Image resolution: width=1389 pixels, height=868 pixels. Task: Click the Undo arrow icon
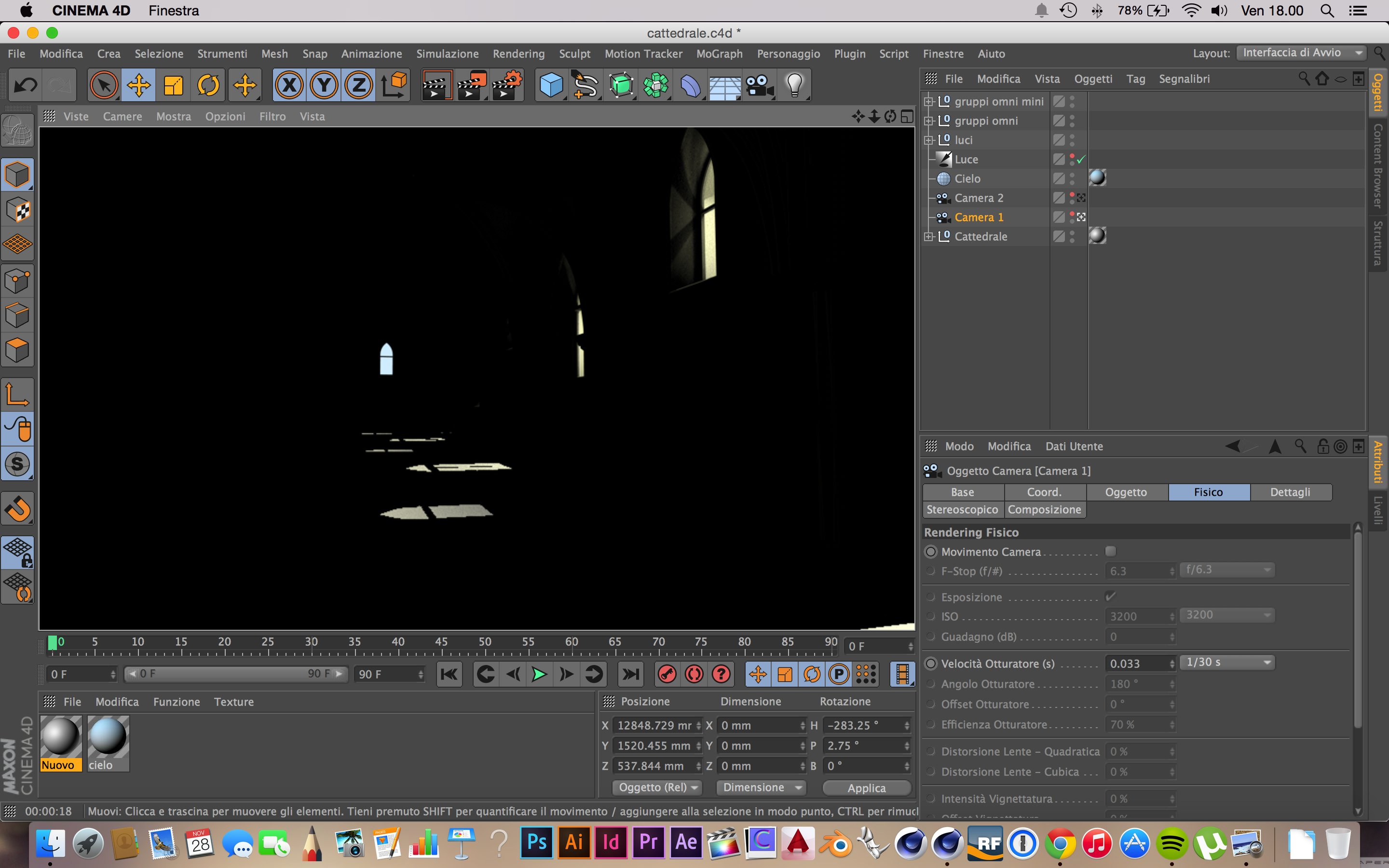click(x=25, y=85)
